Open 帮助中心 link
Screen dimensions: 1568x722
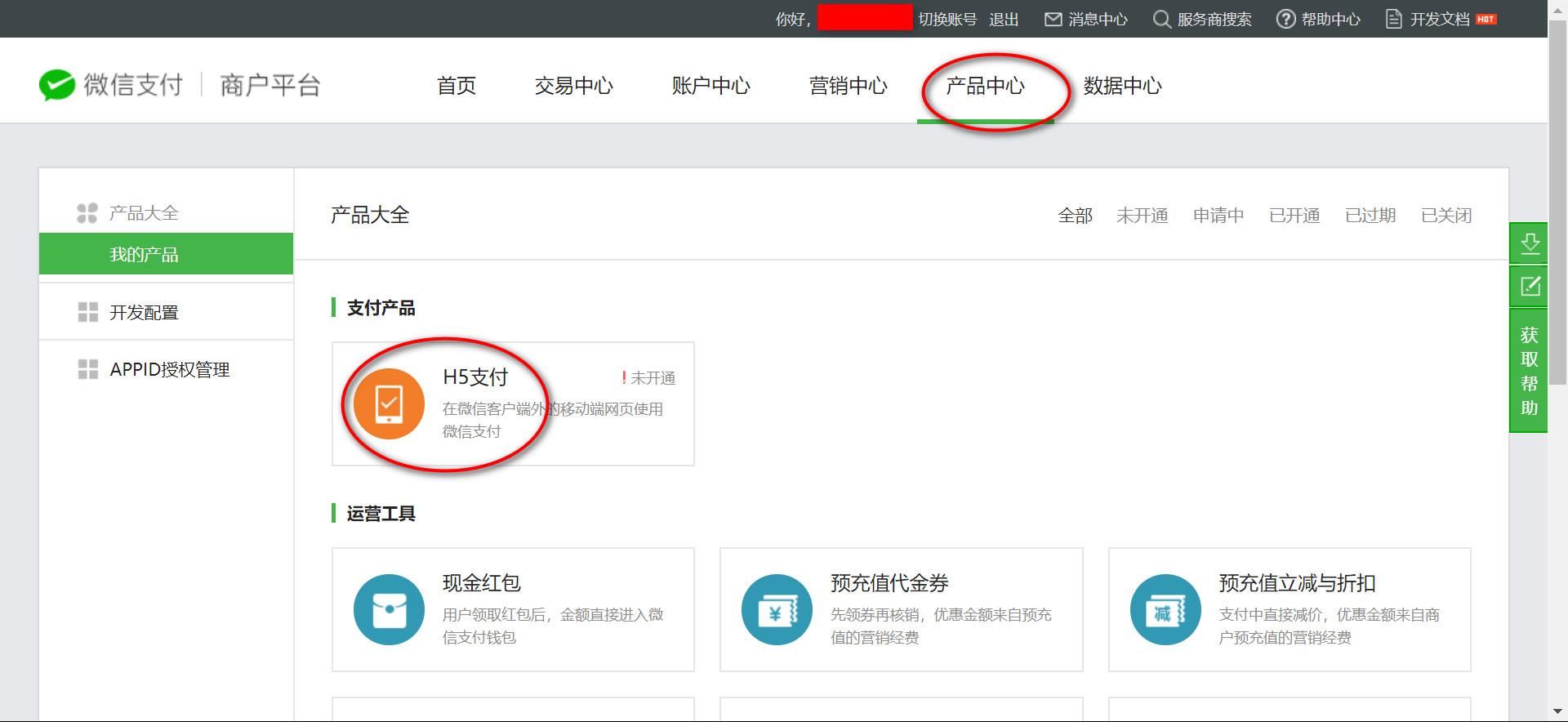pyautogui.click(x=1331, y=19)
